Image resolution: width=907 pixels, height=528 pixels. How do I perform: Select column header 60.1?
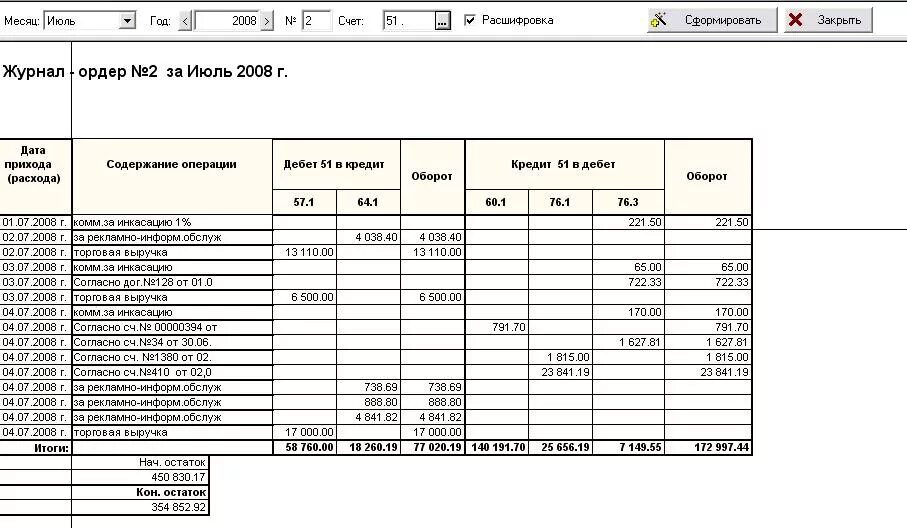pos(496,202)
